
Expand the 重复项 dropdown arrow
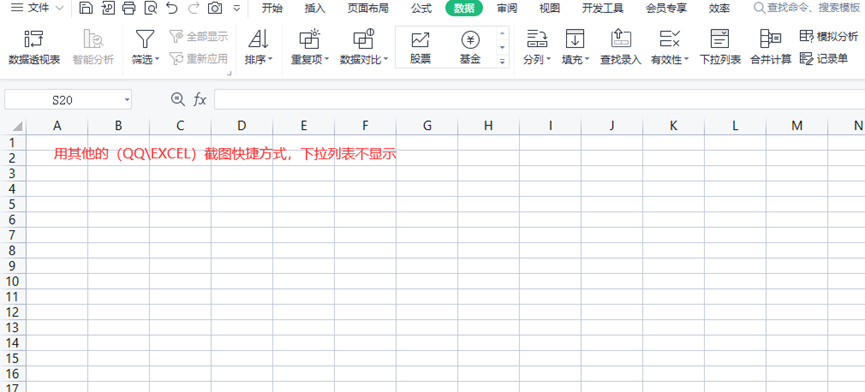point(326,59)
